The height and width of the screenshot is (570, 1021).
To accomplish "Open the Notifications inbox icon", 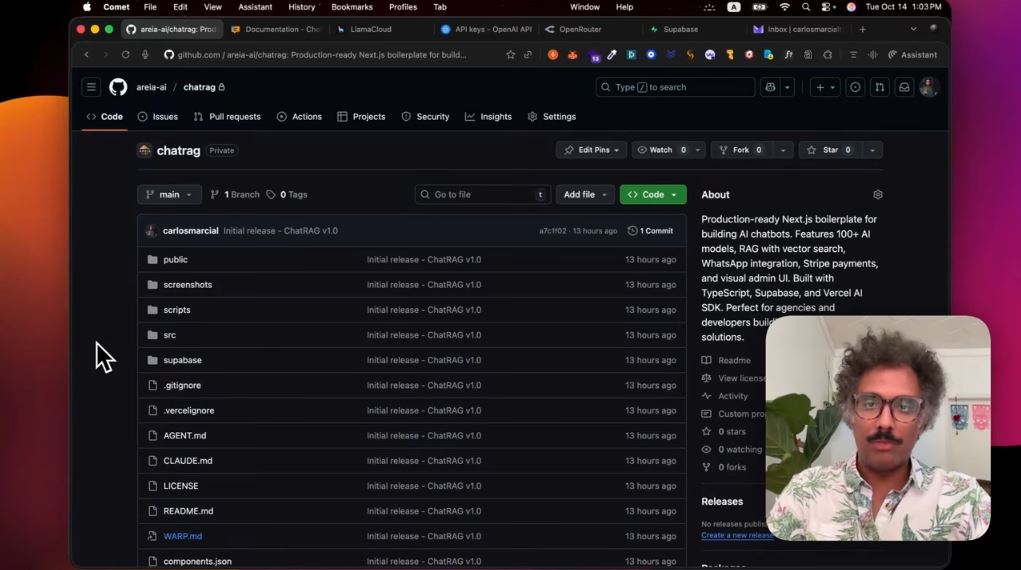I will 904,87.
